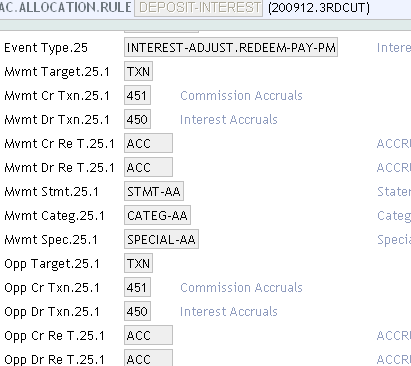
Task: Select the Mvmt Categ.25.1 CATEG-AA field
Action: [x=157, y=215]
